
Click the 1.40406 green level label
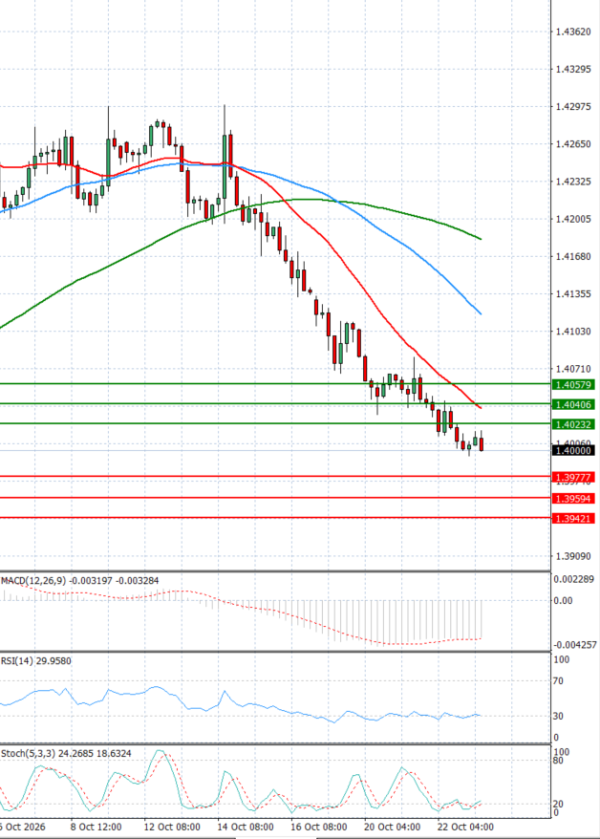(x=573, y=405)
